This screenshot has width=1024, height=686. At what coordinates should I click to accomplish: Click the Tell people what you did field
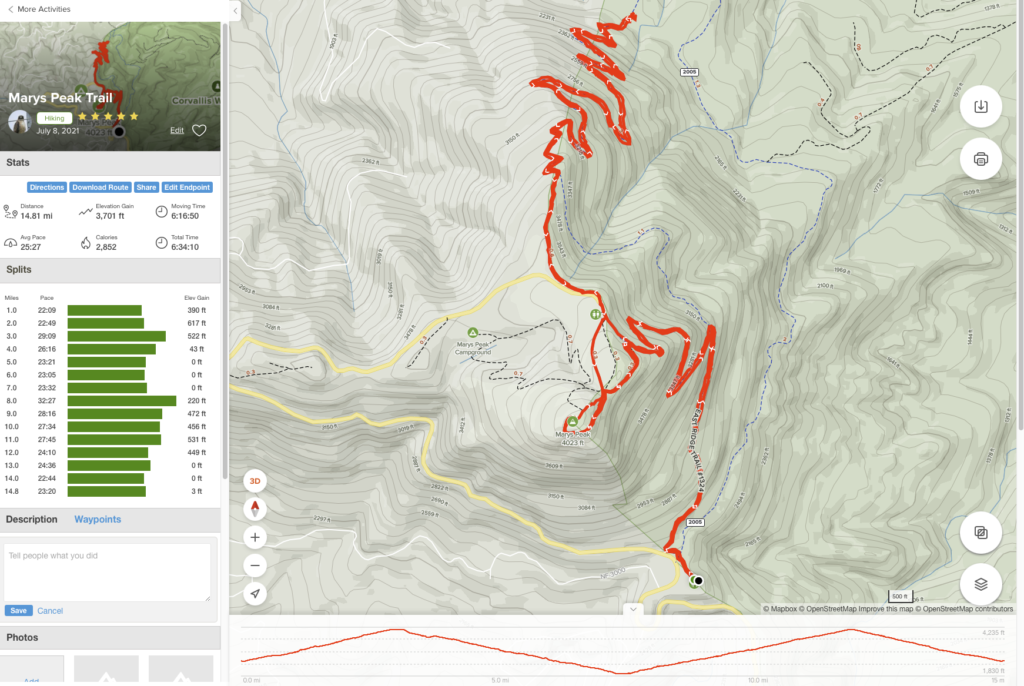(107, 572)
